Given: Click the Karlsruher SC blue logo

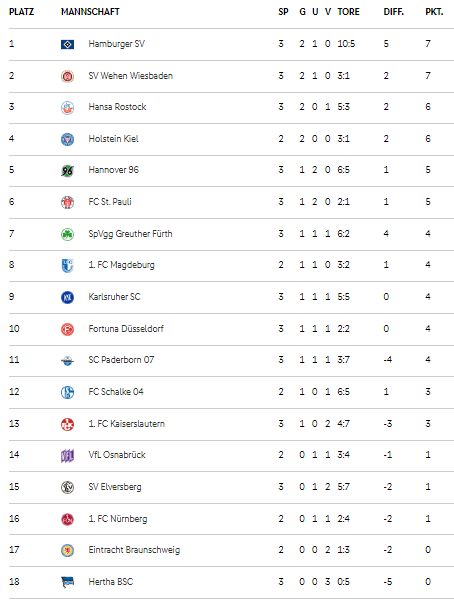Looking at the screenshot, I should coord(68,297).
